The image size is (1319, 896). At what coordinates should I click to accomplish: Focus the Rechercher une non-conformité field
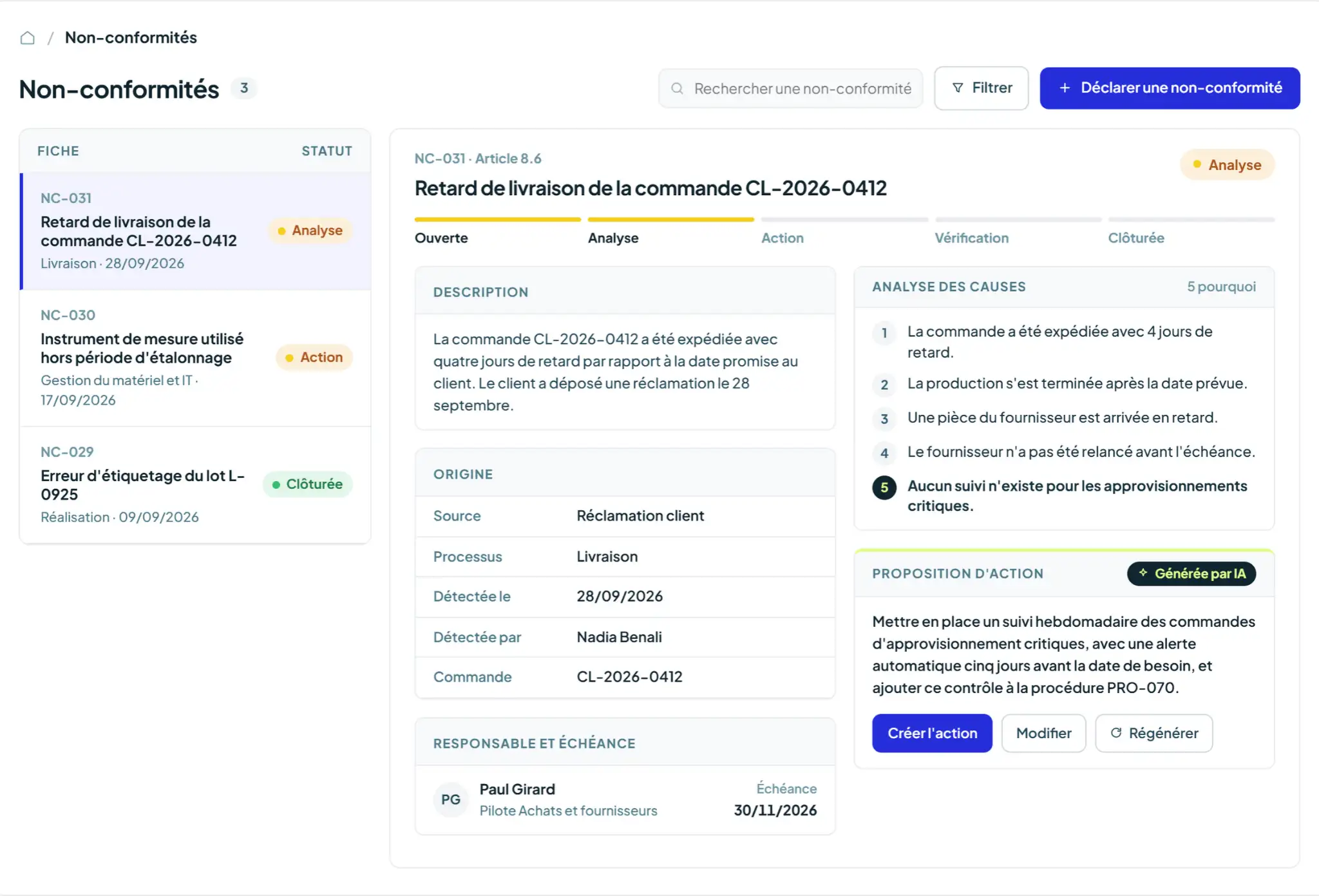point(791,88)
